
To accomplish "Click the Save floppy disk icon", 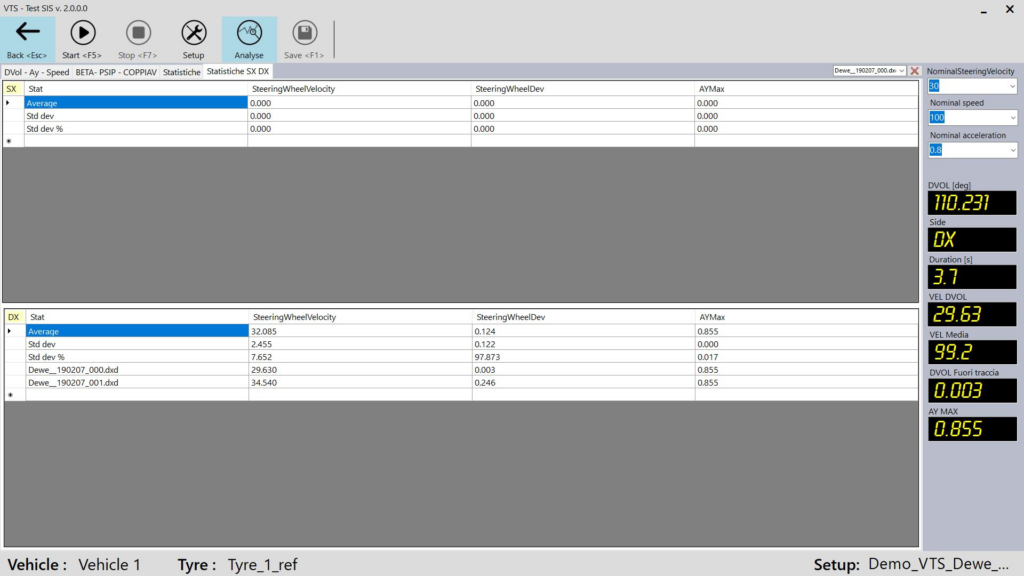I will (304, 32).
